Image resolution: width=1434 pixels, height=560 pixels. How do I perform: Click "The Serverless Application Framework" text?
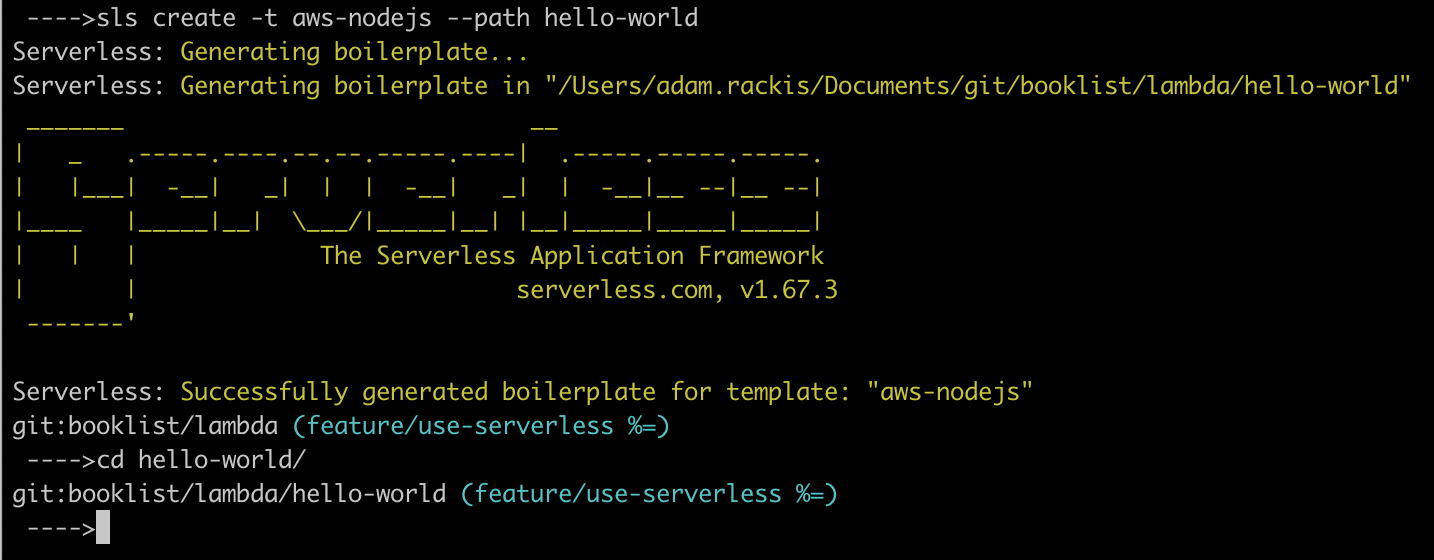[x=572, y=256]
